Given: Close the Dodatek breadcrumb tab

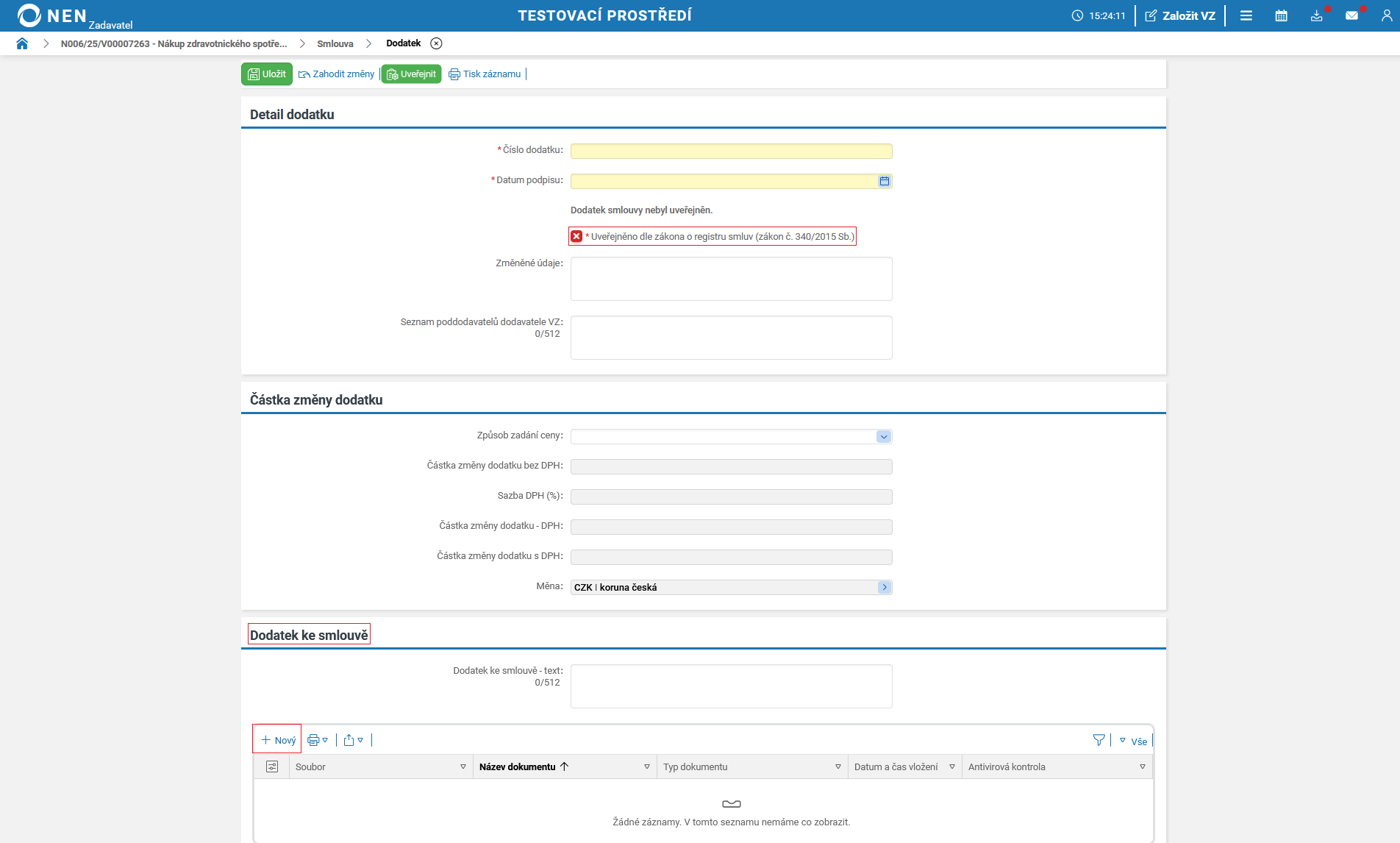Looking at the screenshot, I should 436,43.
